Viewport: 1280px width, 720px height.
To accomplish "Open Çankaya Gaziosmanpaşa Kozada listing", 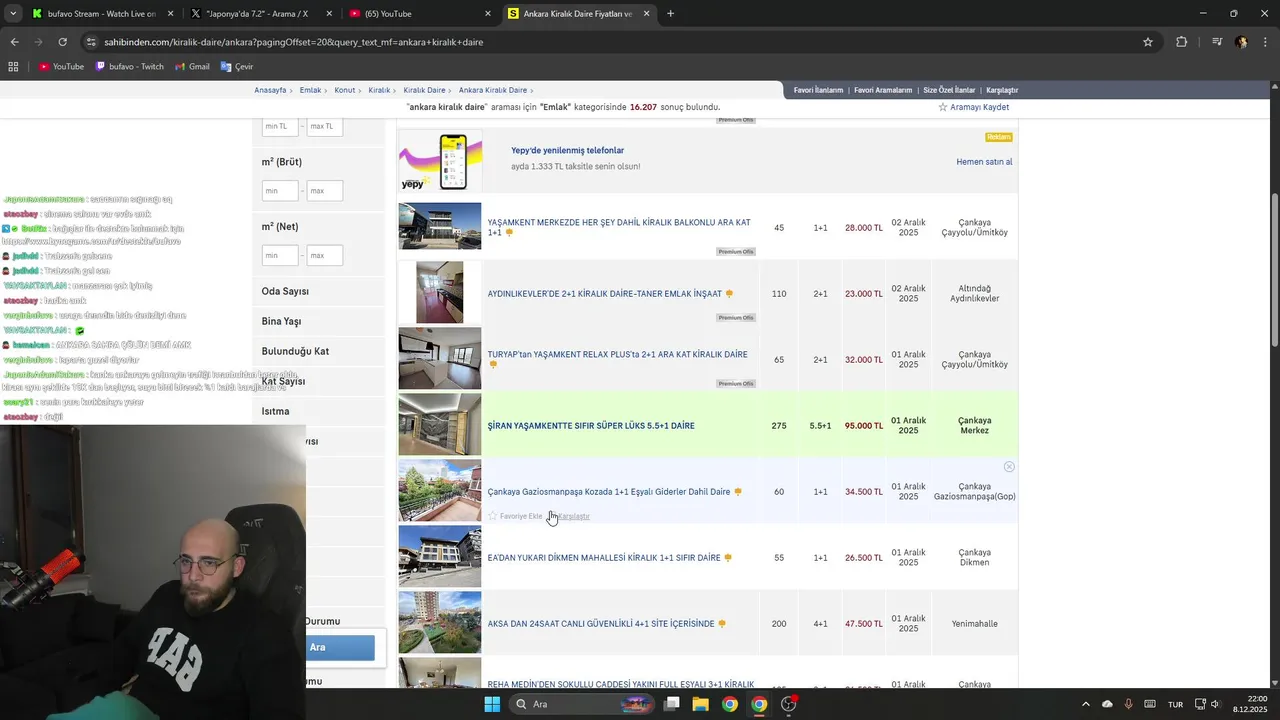I will pyautogui.click(x=609, y=492).
